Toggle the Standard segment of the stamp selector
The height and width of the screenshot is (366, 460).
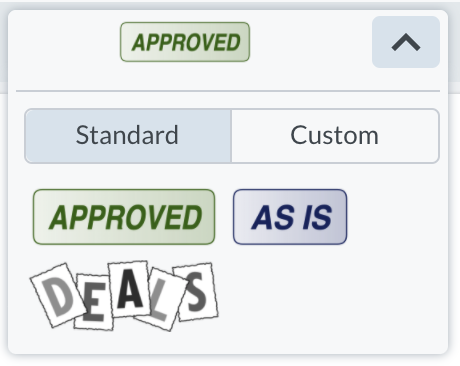pyautogui.click(x=128, y=136)
